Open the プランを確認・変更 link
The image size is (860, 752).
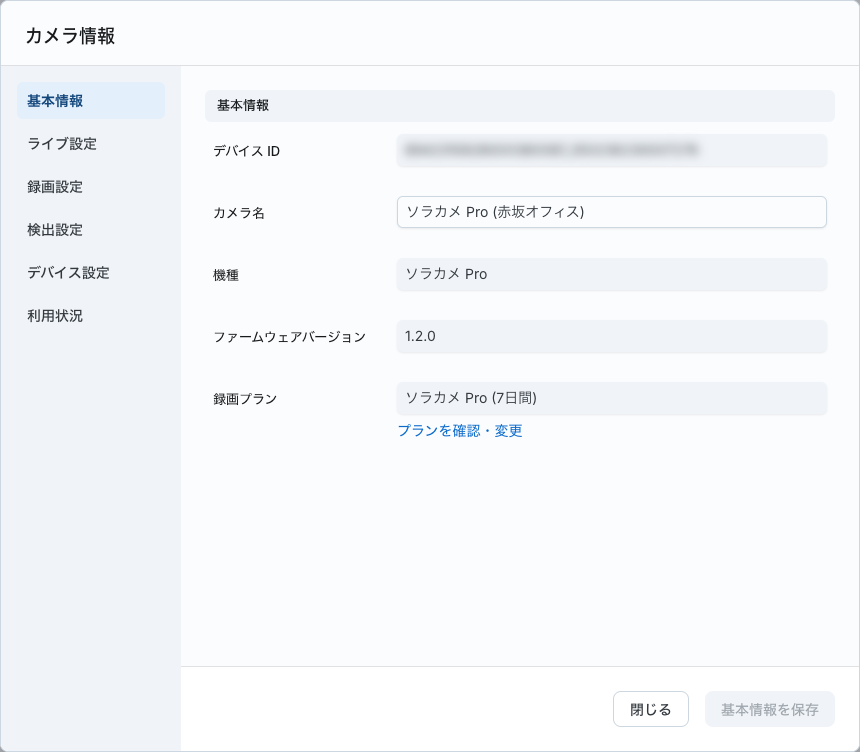(460, 431)
